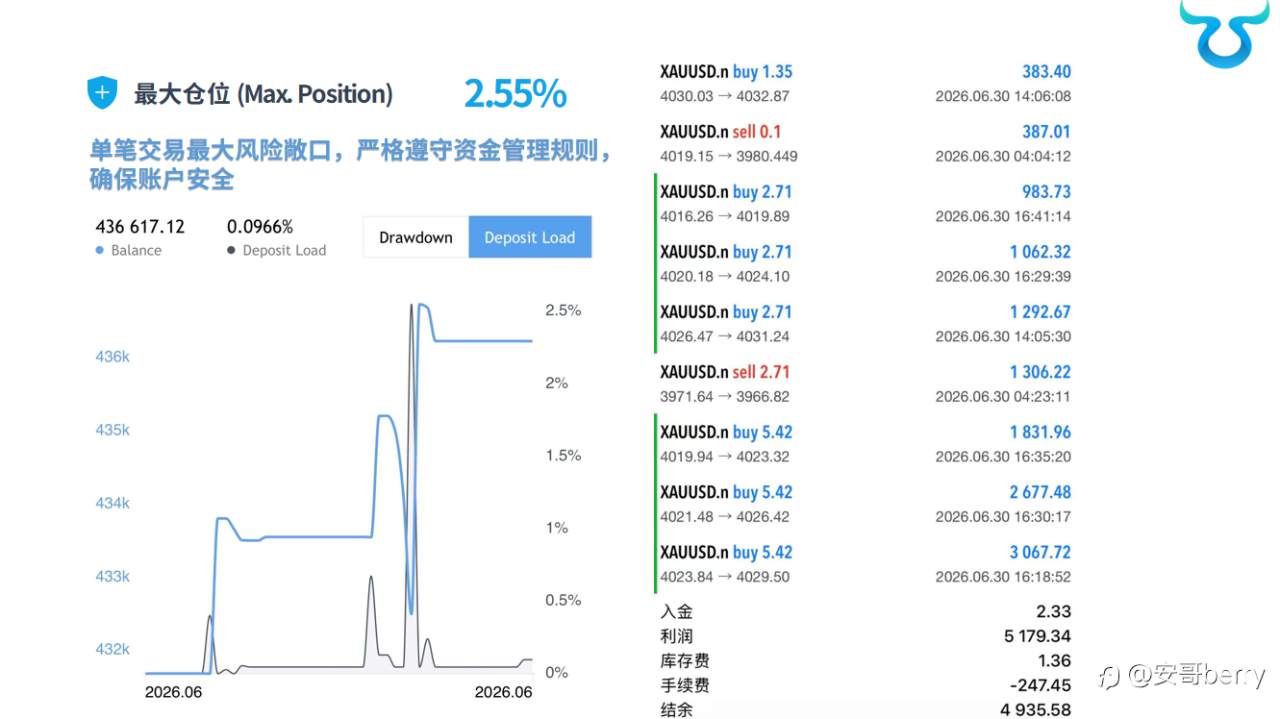Select the trade with profit 983.73

pos(865,204)
